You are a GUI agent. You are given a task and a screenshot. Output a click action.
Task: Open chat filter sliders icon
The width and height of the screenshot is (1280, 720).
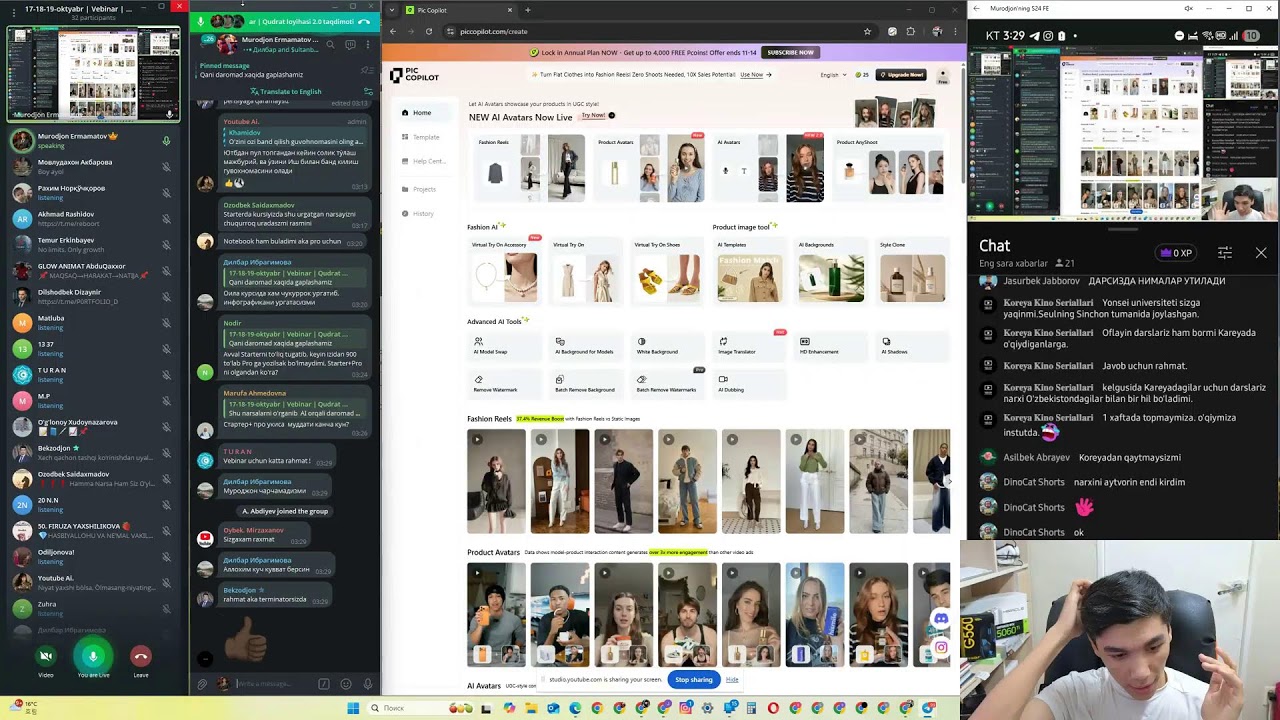coord(1225,253)
